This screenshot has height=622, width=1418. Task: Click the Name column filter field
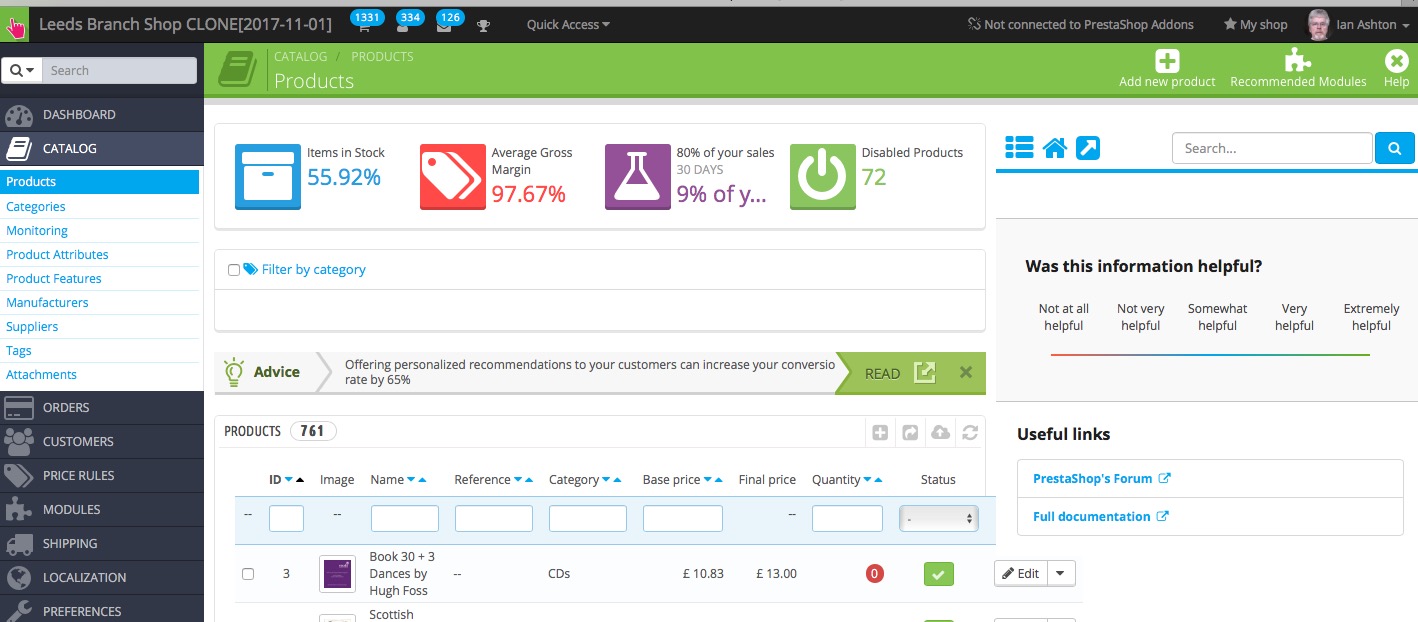click(405, 518)
